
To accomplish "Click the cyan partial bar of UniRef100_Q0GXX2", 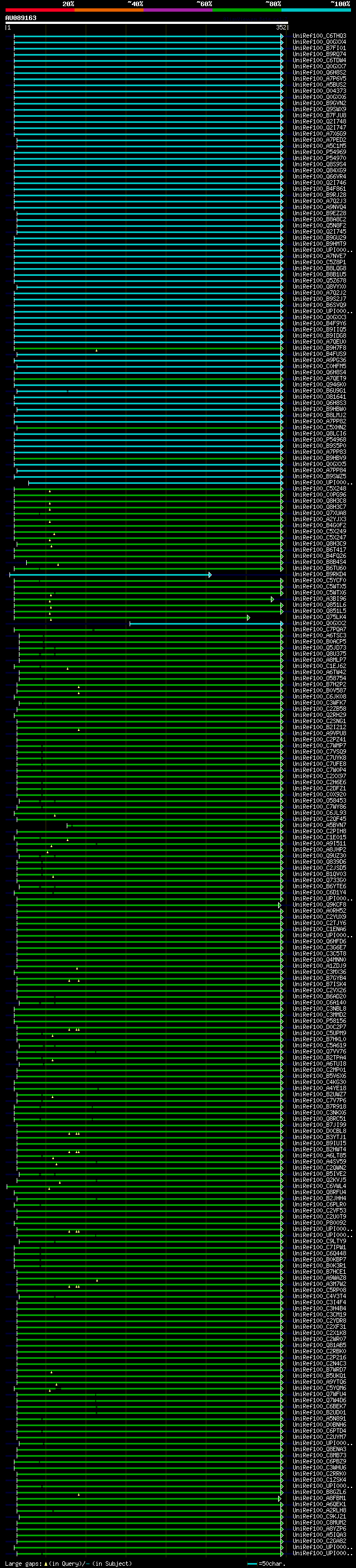I will click(x=206, y=624).
